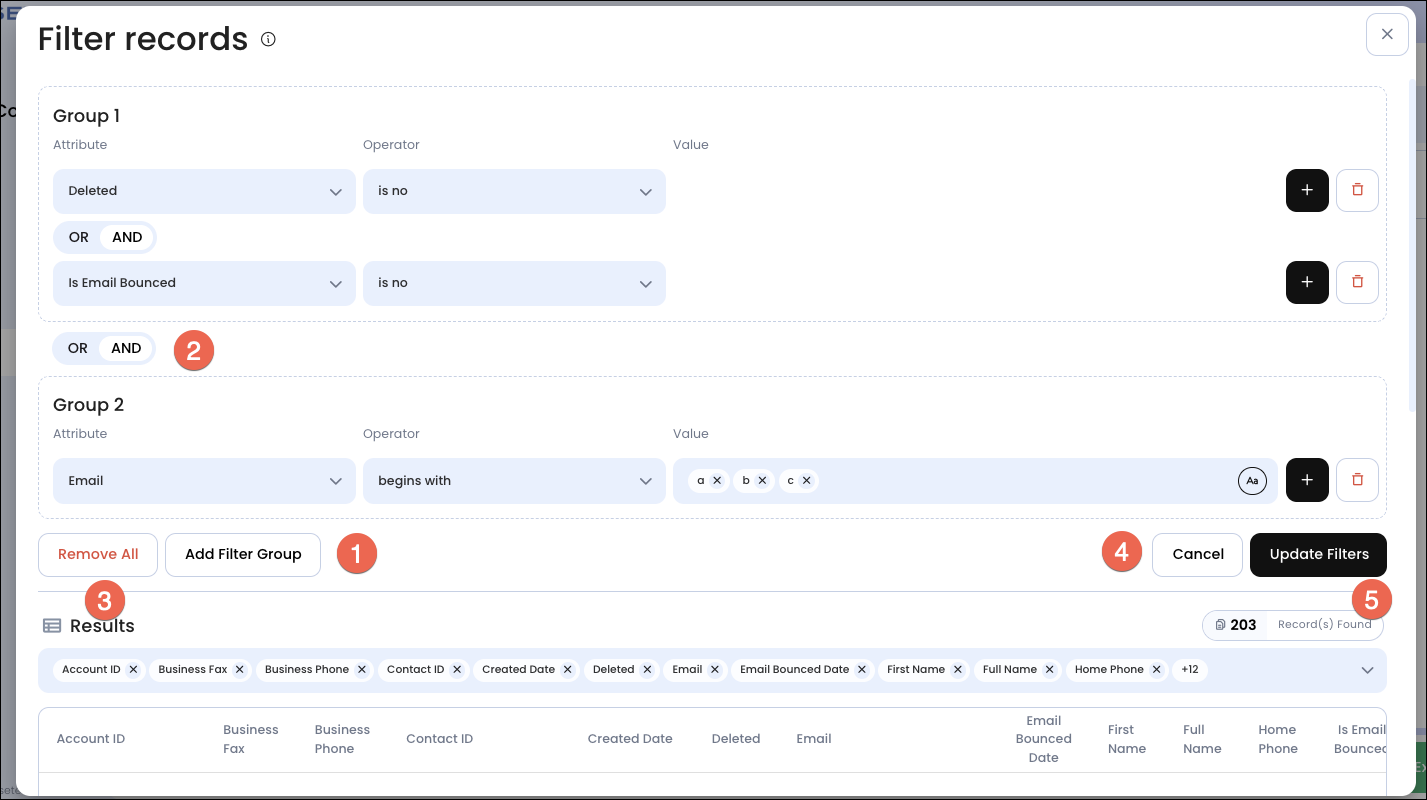Click the Created Date column header
The height and width of the screenshot is (800, 1427).
click(630, 739)
